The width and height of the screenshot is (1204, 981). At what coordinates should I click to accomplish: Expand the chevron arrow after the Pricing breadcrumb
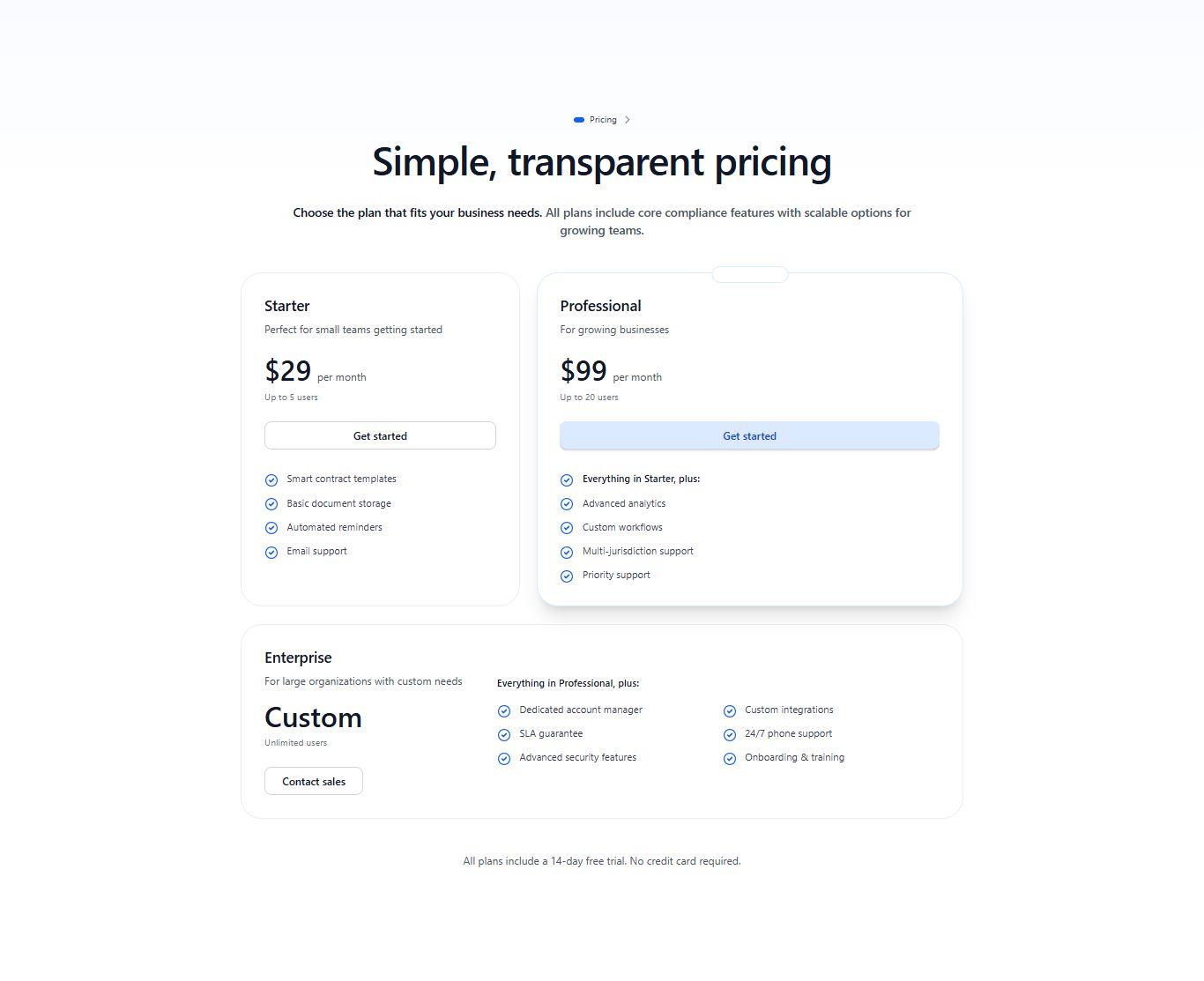[x=628, y=119]
